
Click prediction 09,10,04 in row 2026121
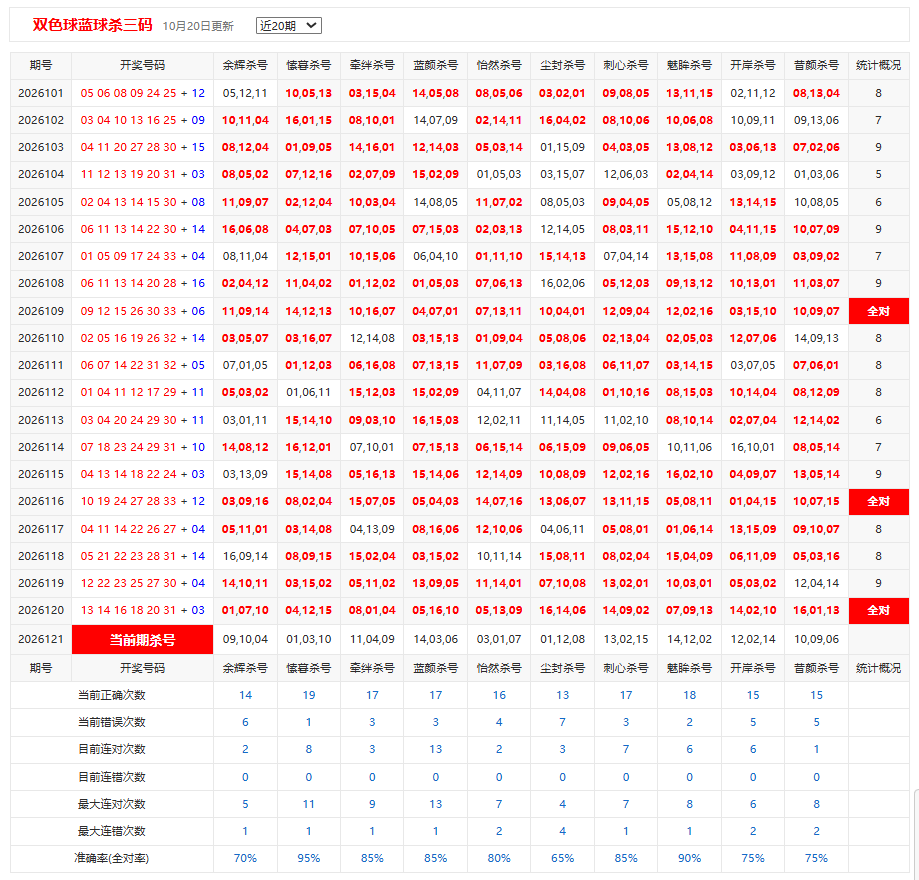tap(246, 639)
